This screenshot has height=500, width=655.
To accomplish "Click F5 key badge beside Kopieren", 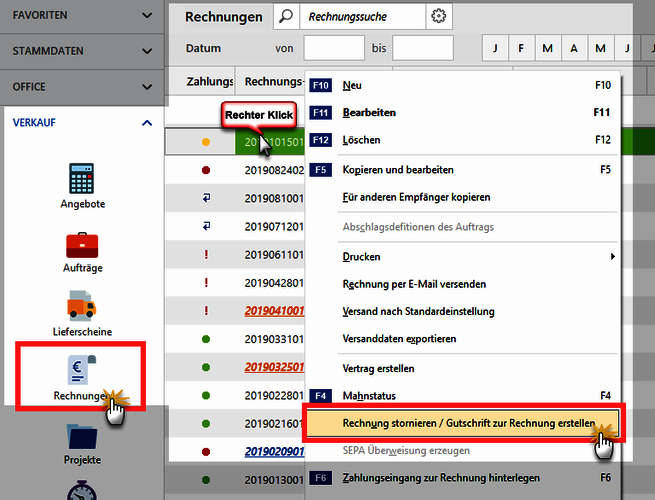I will [320, 170].
